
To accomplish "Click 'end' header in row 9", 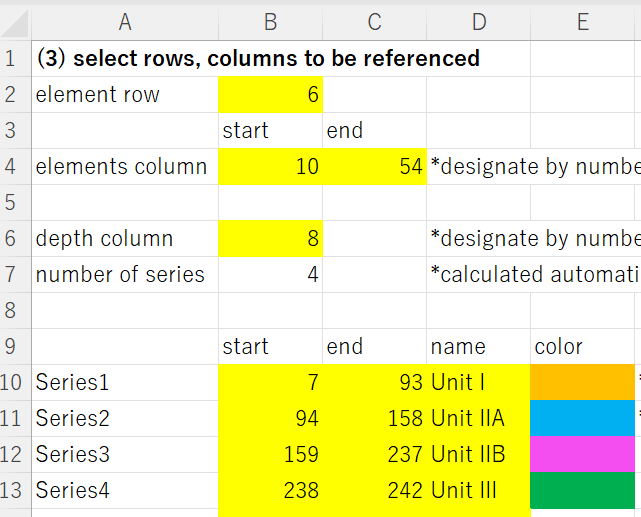I will click(374, 346).
